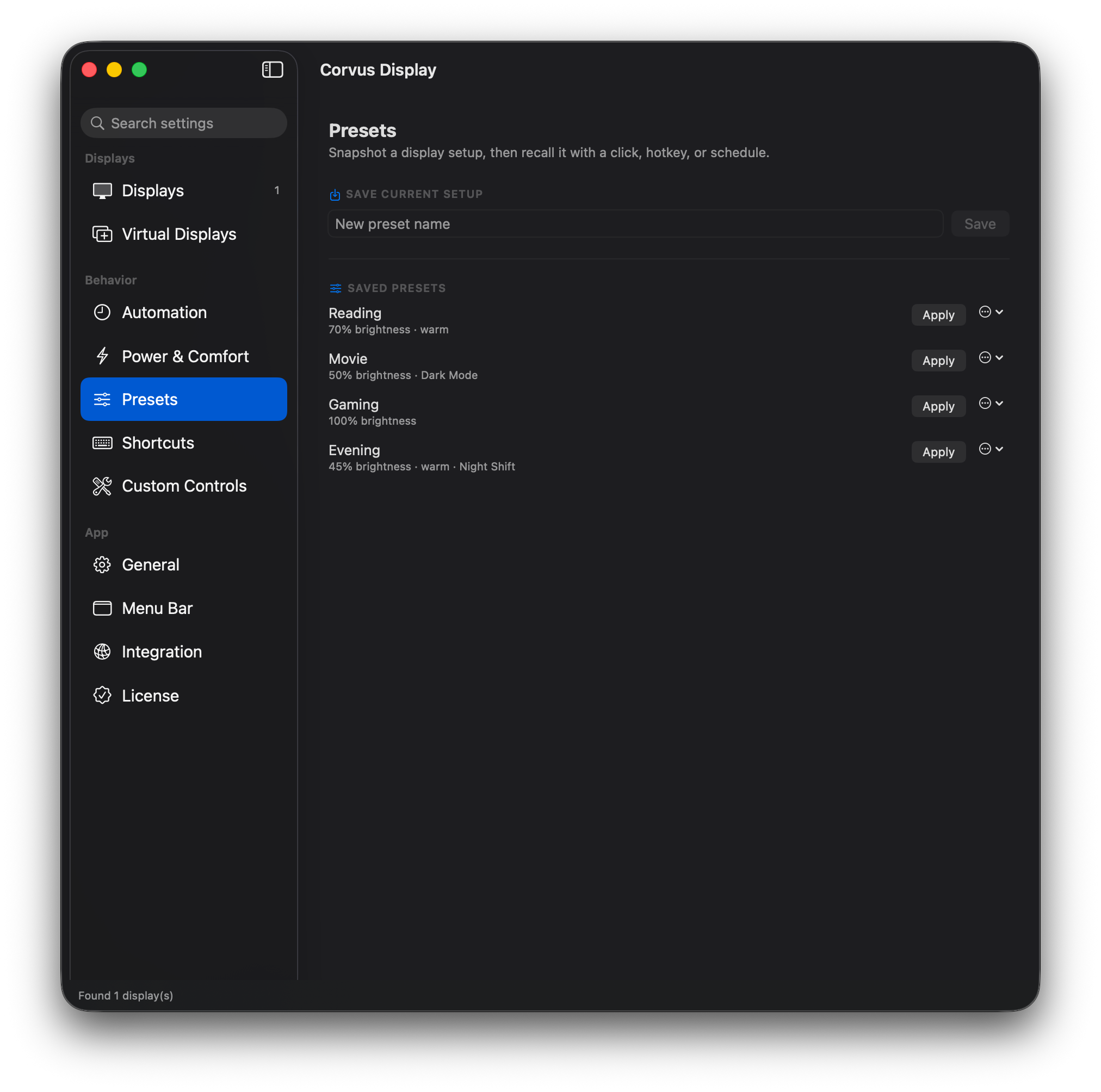Image resolution: width=1101 pixels, height=1092 pixels.
Task: Apply the Reading preset
Action: click(938, 315)
